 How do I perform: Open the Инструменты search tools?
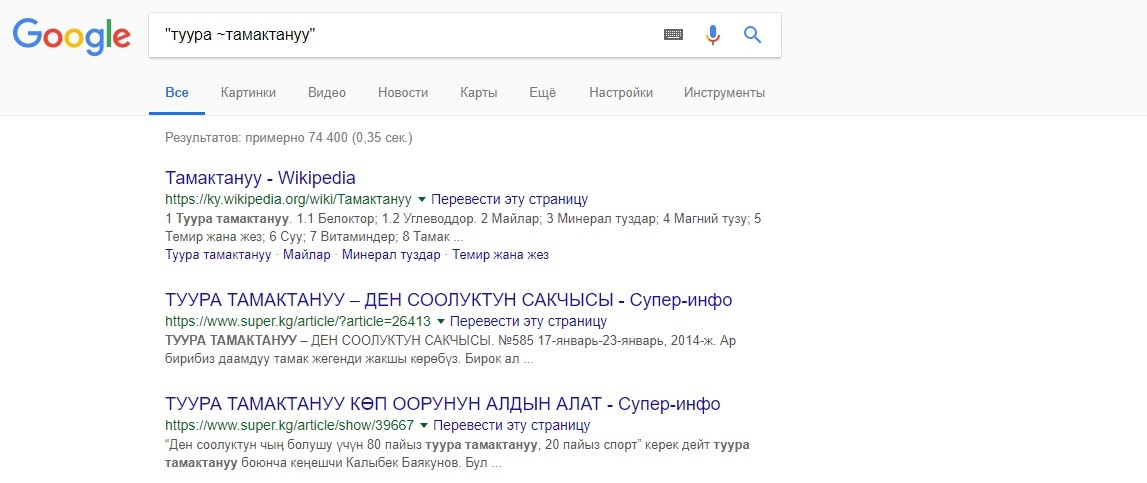click(724, 93)
